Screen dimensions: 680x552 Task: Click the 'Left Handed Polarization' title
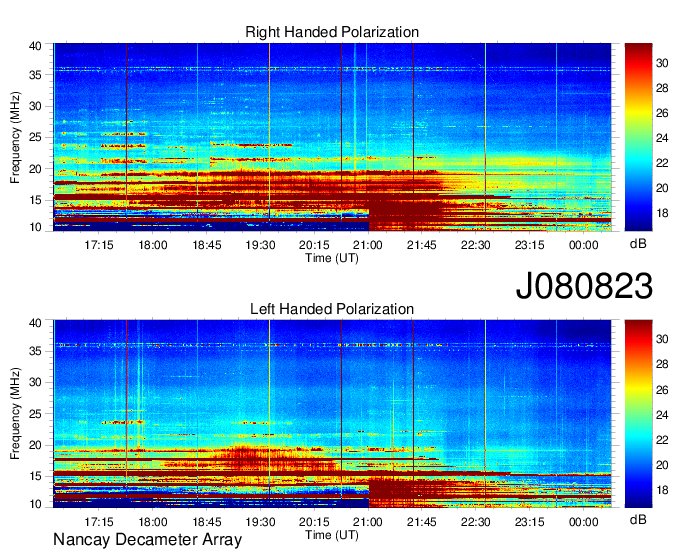pyautogui.click(x=332, y=309)
